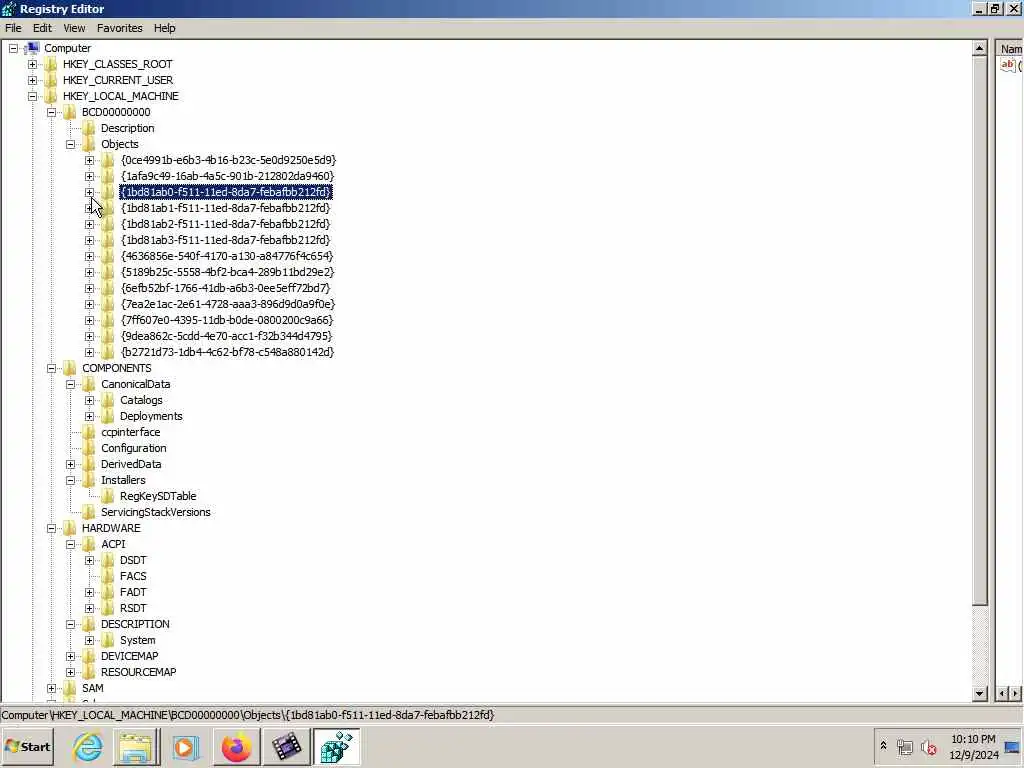1024x768 pixels.
Task: Open Windows Media Player from taskbar
Action: pos(185,746)
